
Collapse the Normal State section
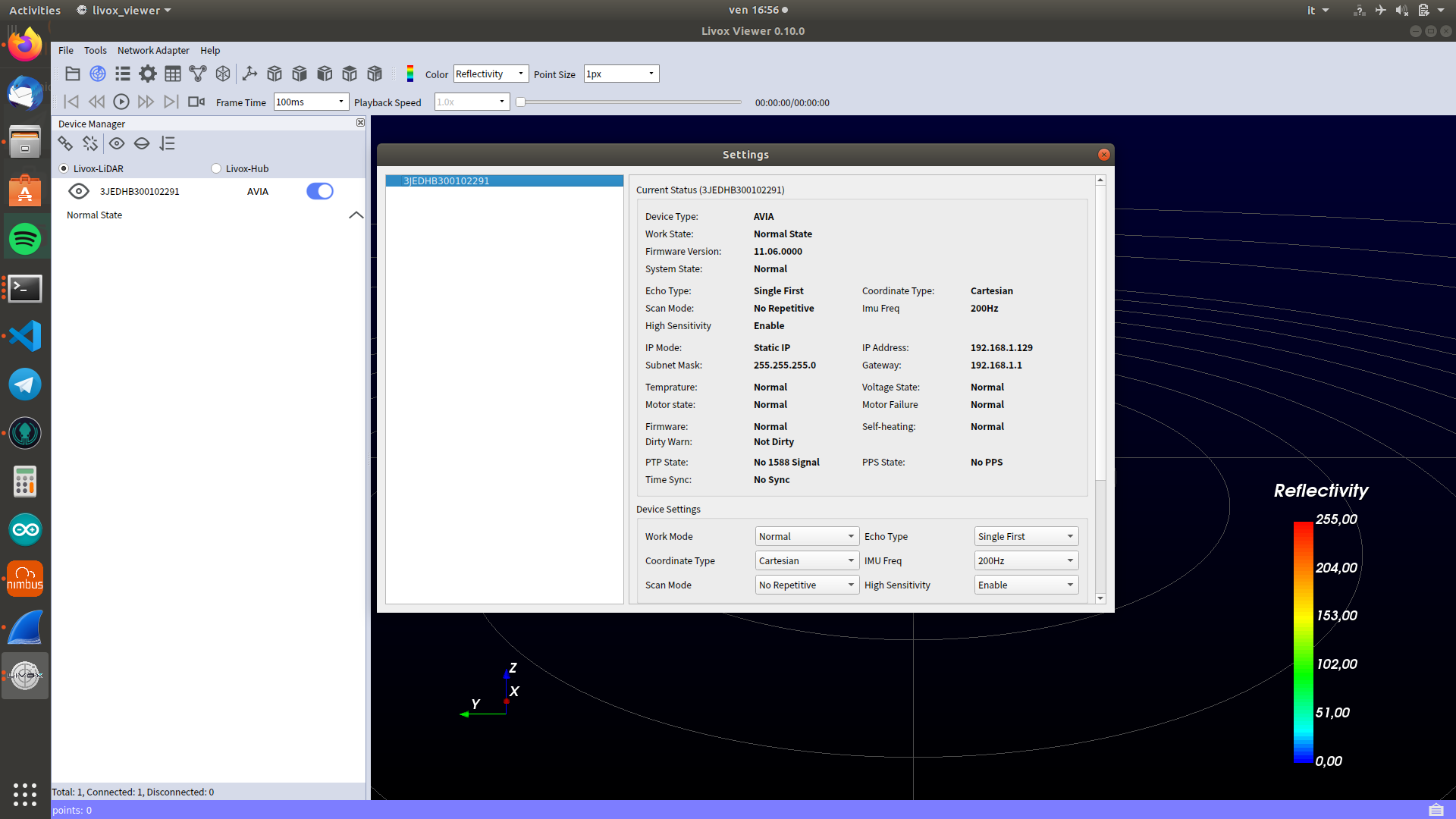tap(356, 215)
